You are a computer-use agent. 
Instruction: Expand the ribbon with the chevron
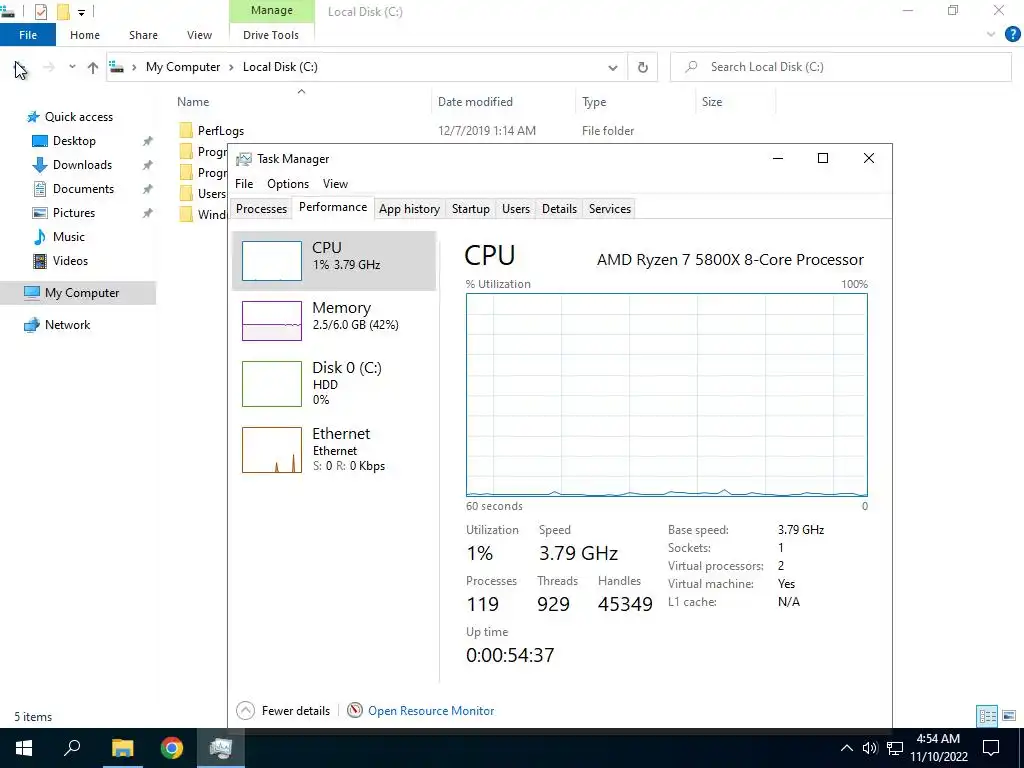[x=991, y=35]
